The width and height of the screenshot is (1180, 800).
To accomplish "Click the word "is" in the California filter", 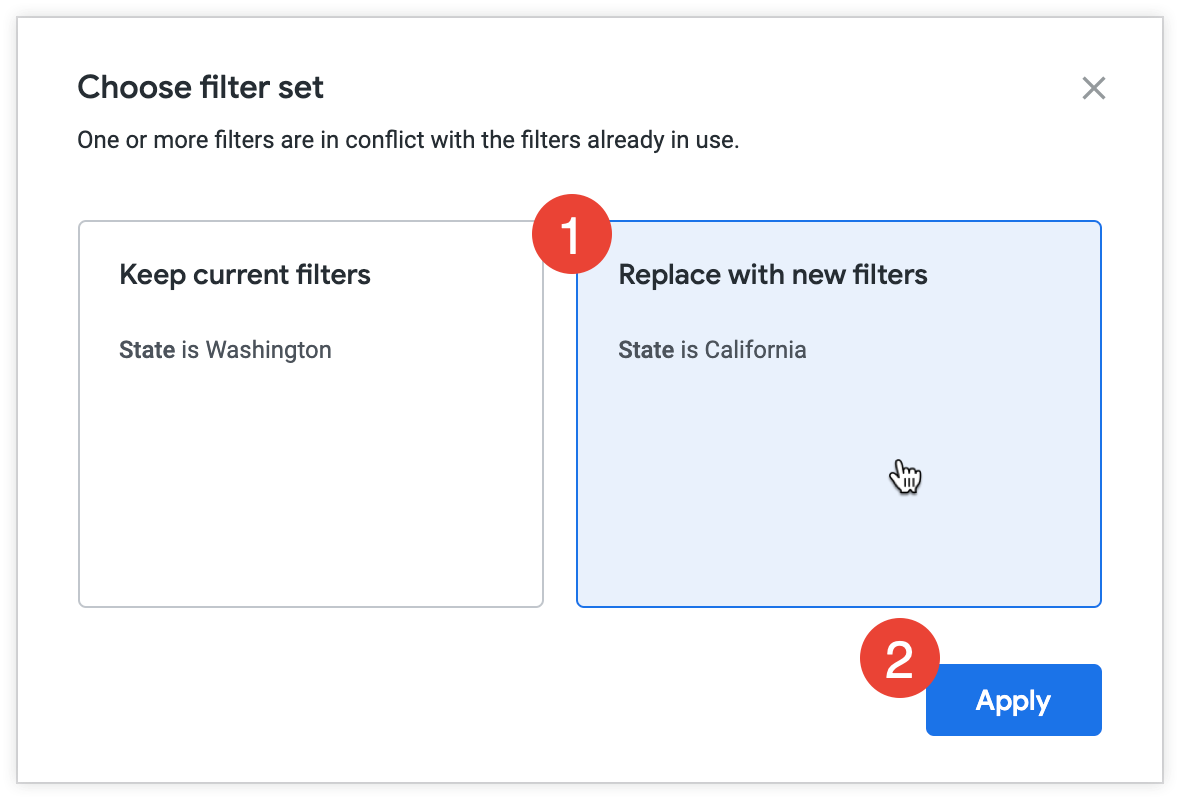I will click(689, 350).
